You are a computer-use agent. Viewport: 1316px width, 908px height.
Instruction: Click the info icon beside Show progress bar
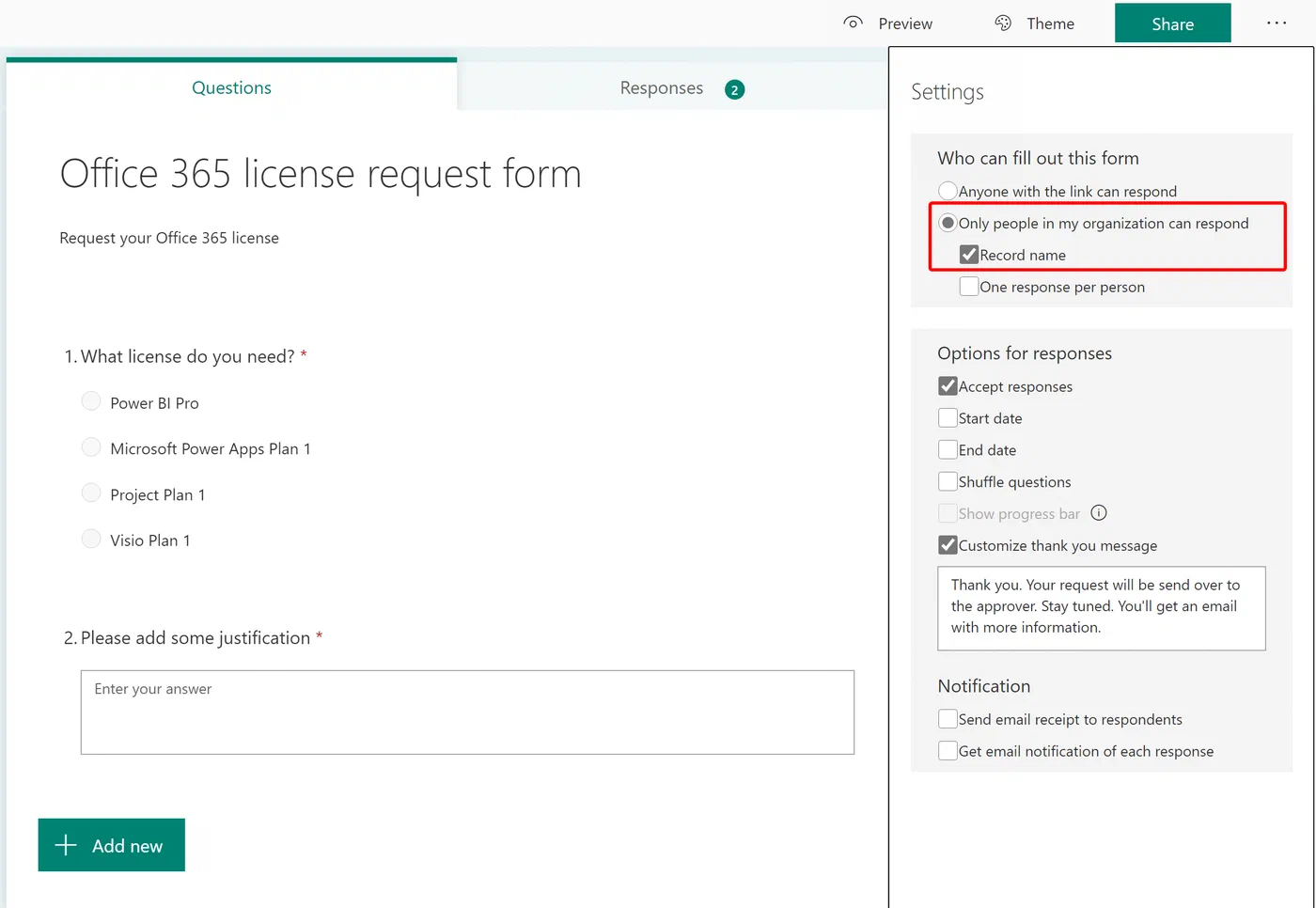pos(1098,513)
